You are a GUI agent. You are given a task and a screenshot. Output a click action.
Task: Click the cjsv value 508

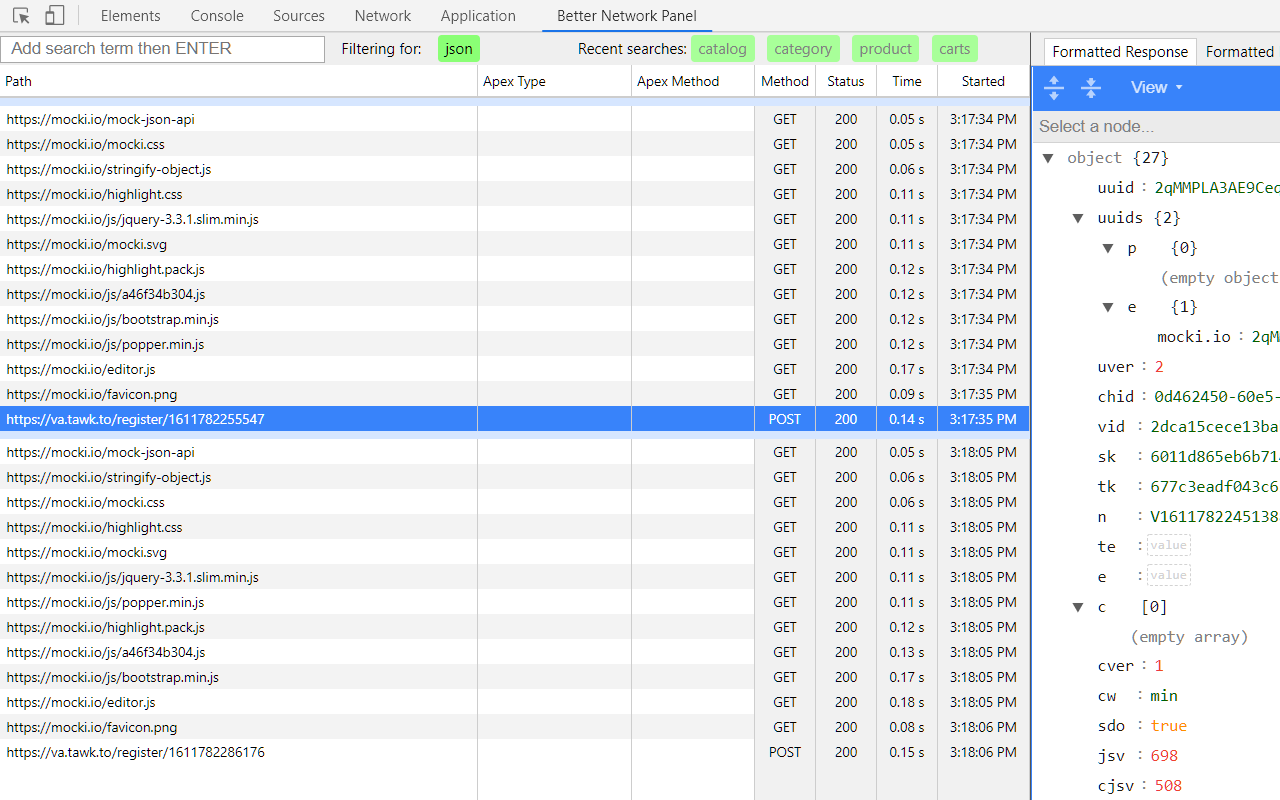(1168, 786)
